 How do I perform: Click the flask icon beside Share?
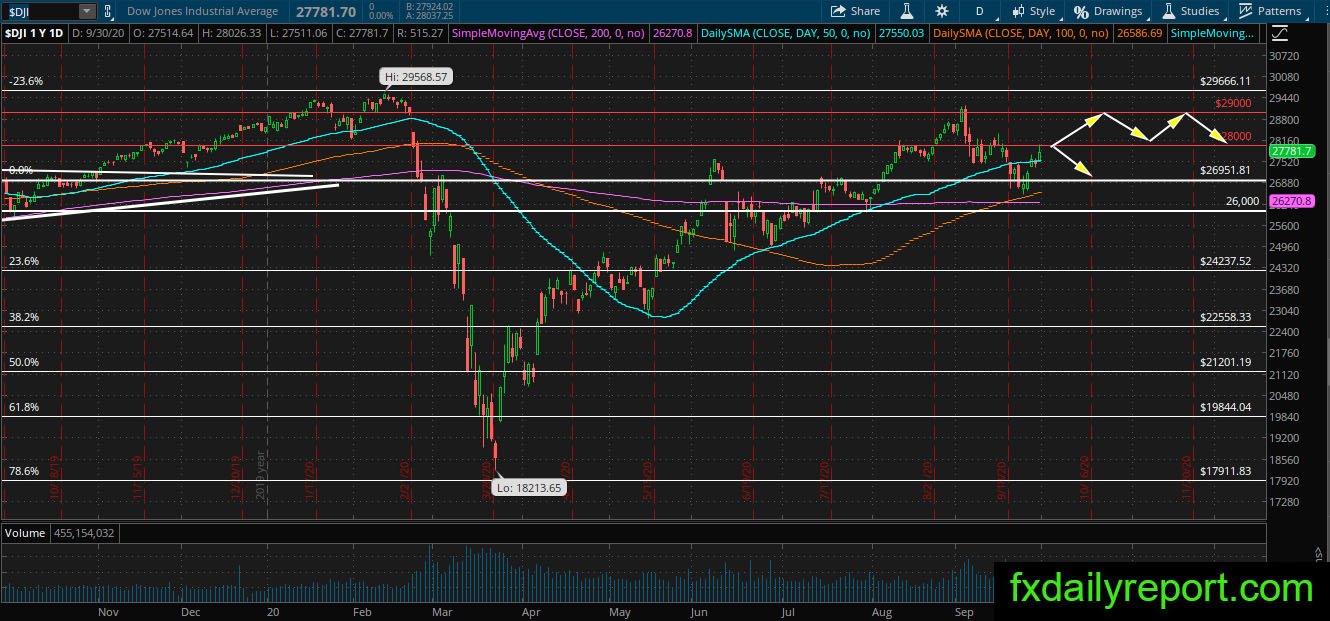point(907,11)
